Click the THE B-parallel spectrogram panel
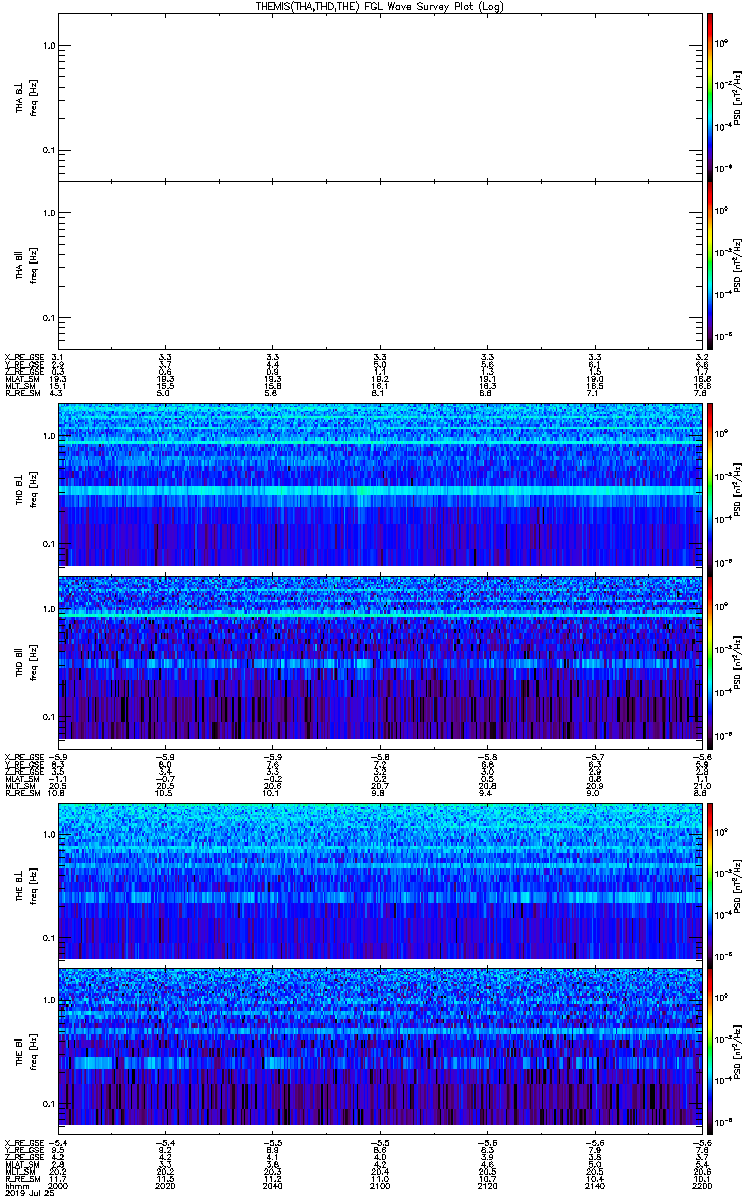 (x=379, y=1049)
